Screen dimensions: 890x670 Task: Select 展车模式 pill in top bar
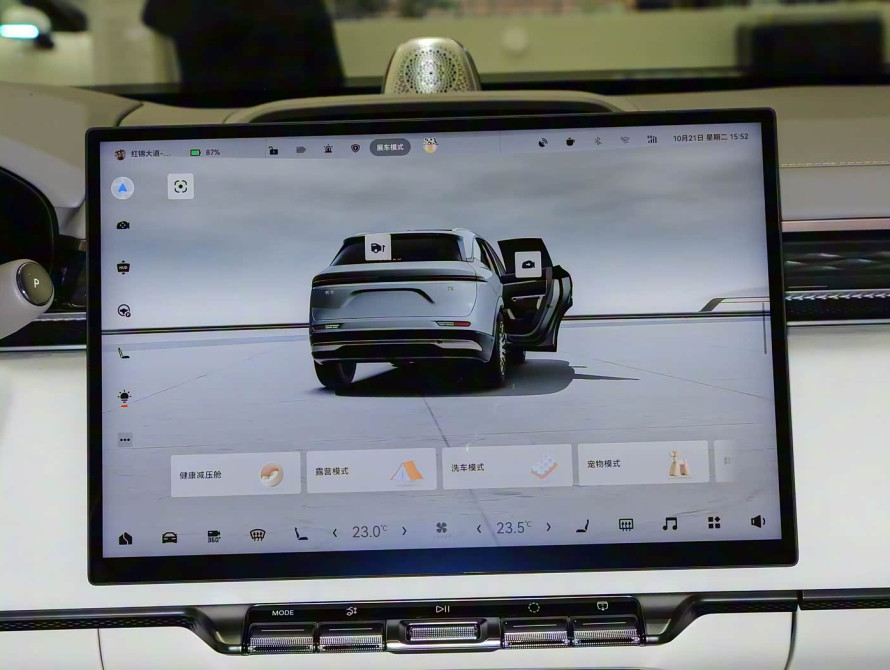click(390, 147)
